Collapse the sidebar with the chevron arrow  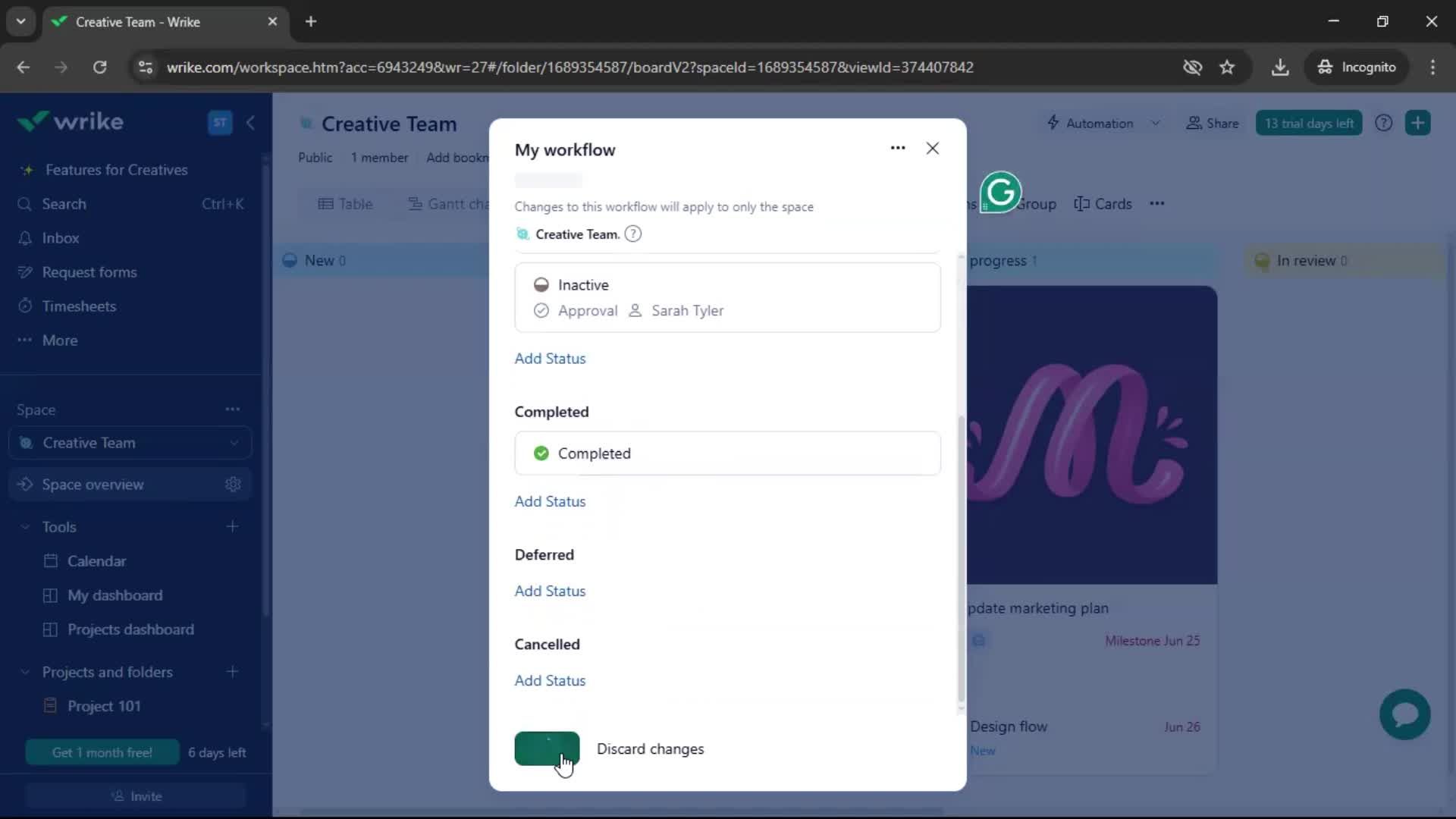tap(250, 122)
